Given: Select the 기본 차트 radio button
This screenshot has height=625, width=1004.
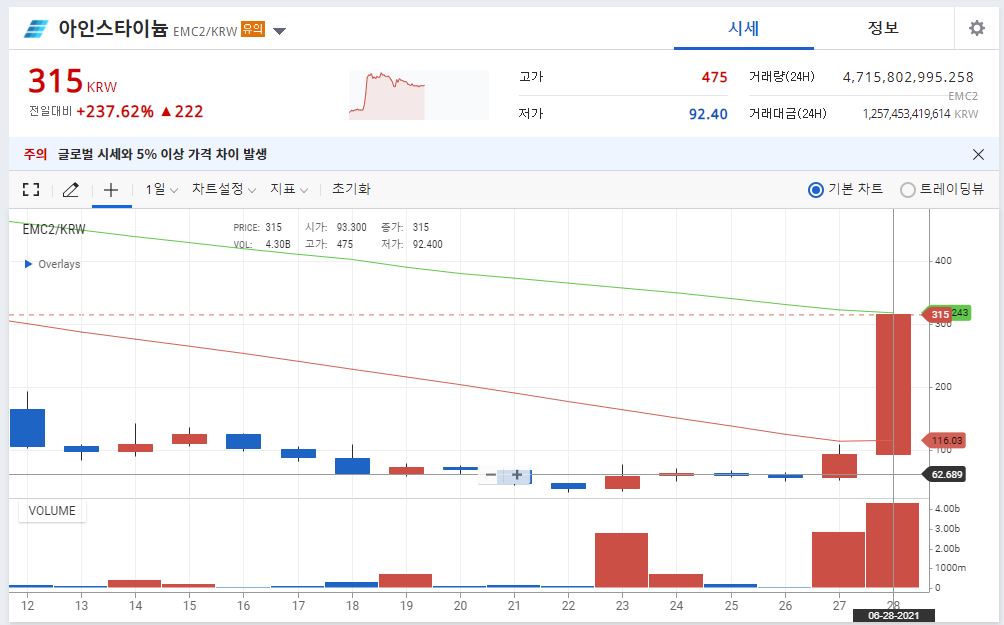Looking at the screenshot, I should tap(816, 189).
